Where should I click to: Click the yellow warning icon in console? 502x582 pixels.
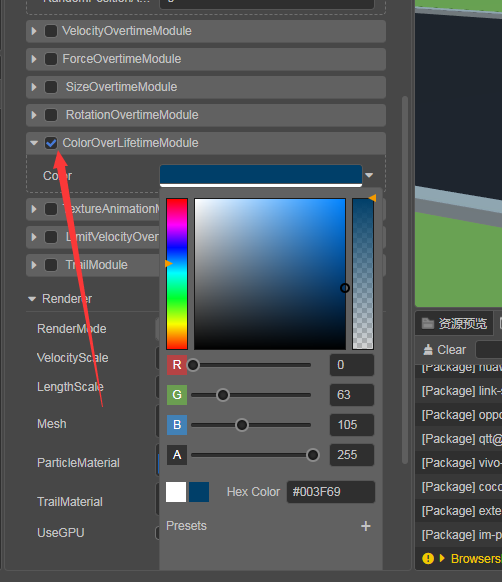(x=428, y=558)
